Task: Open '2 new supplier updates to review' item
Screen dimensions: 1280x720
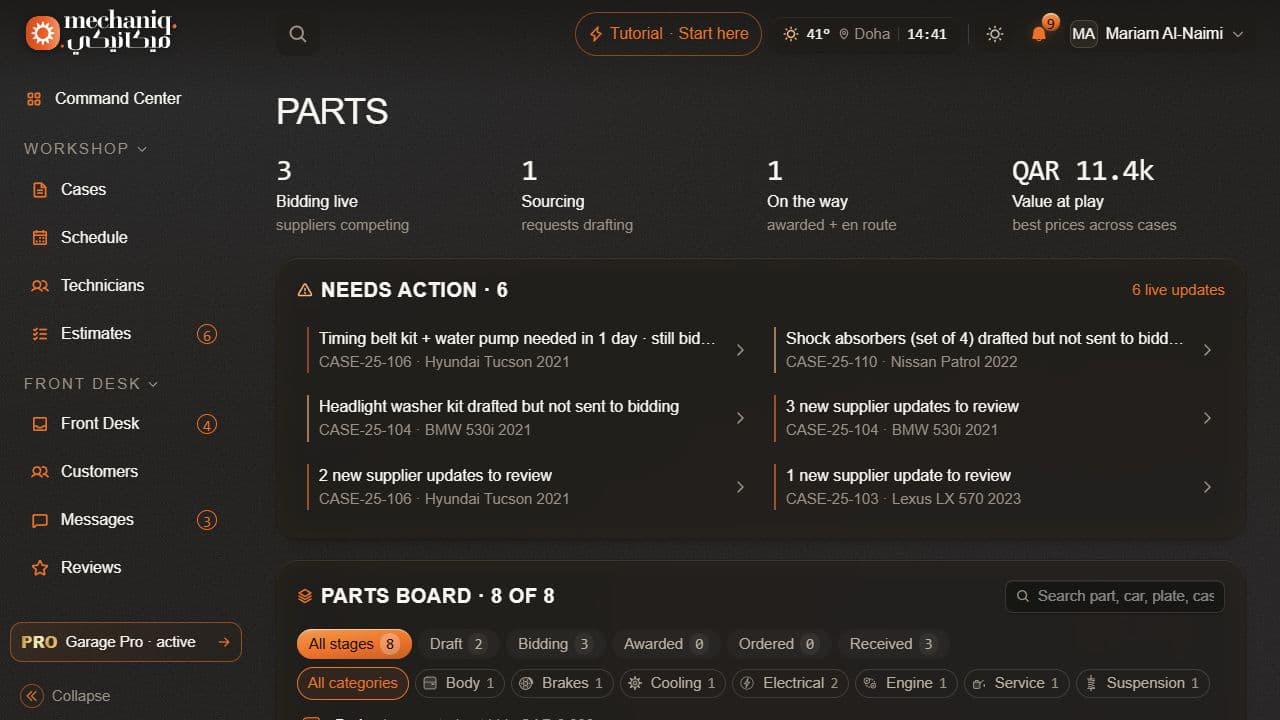Action: 529,487
